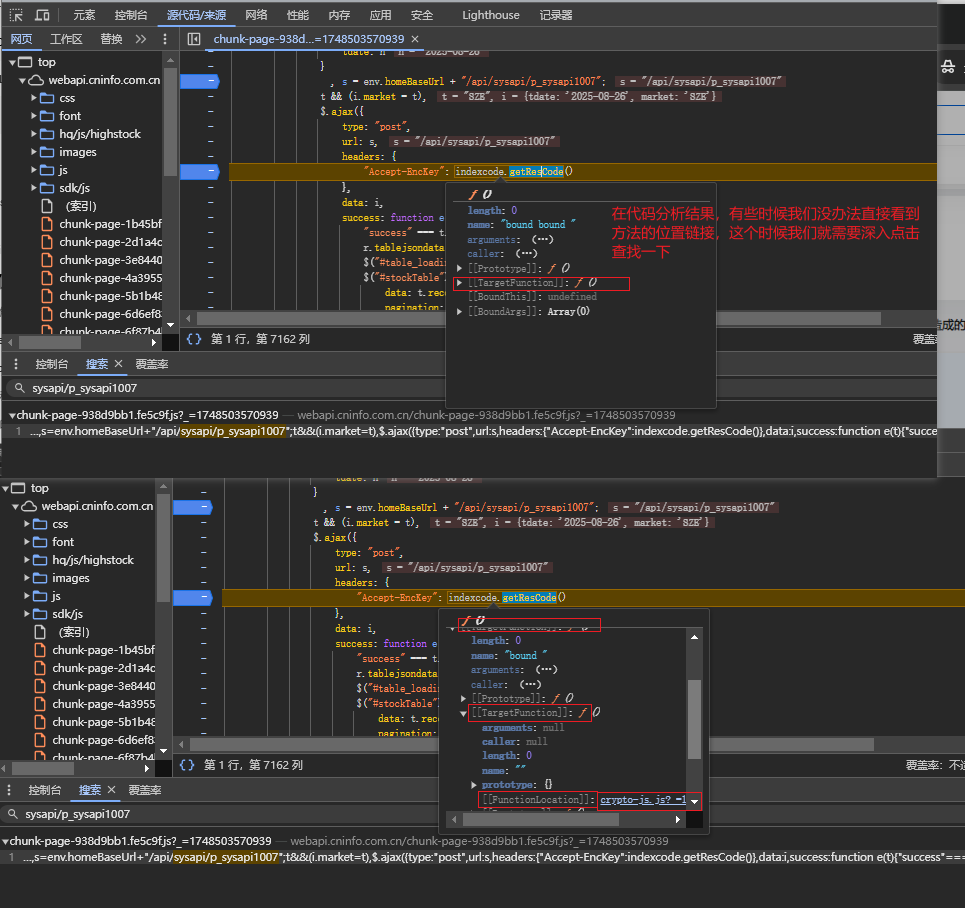This screenshot has height=908, width=965.
Task: Activate the inspect element picker icon
Action: click(x=16, y=15)
